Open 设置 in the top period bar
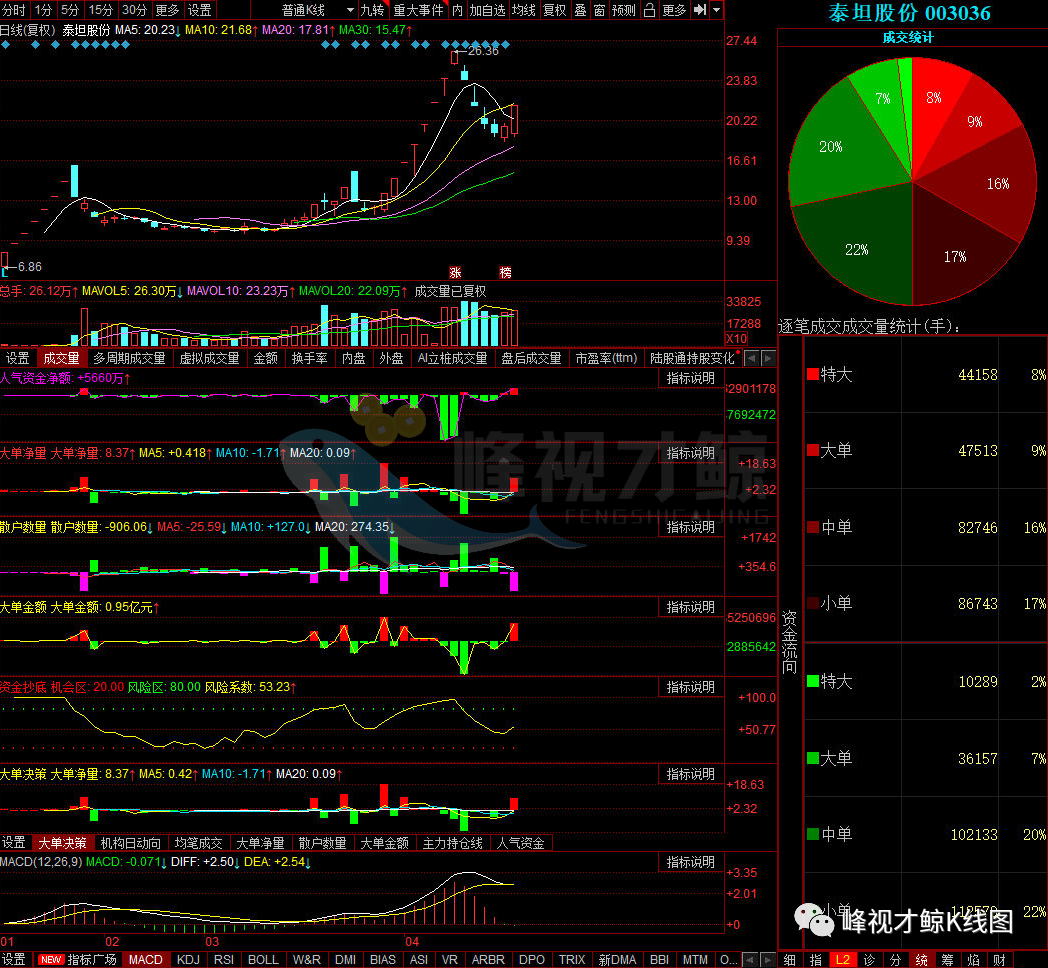1048x968 pixels. 200,10
